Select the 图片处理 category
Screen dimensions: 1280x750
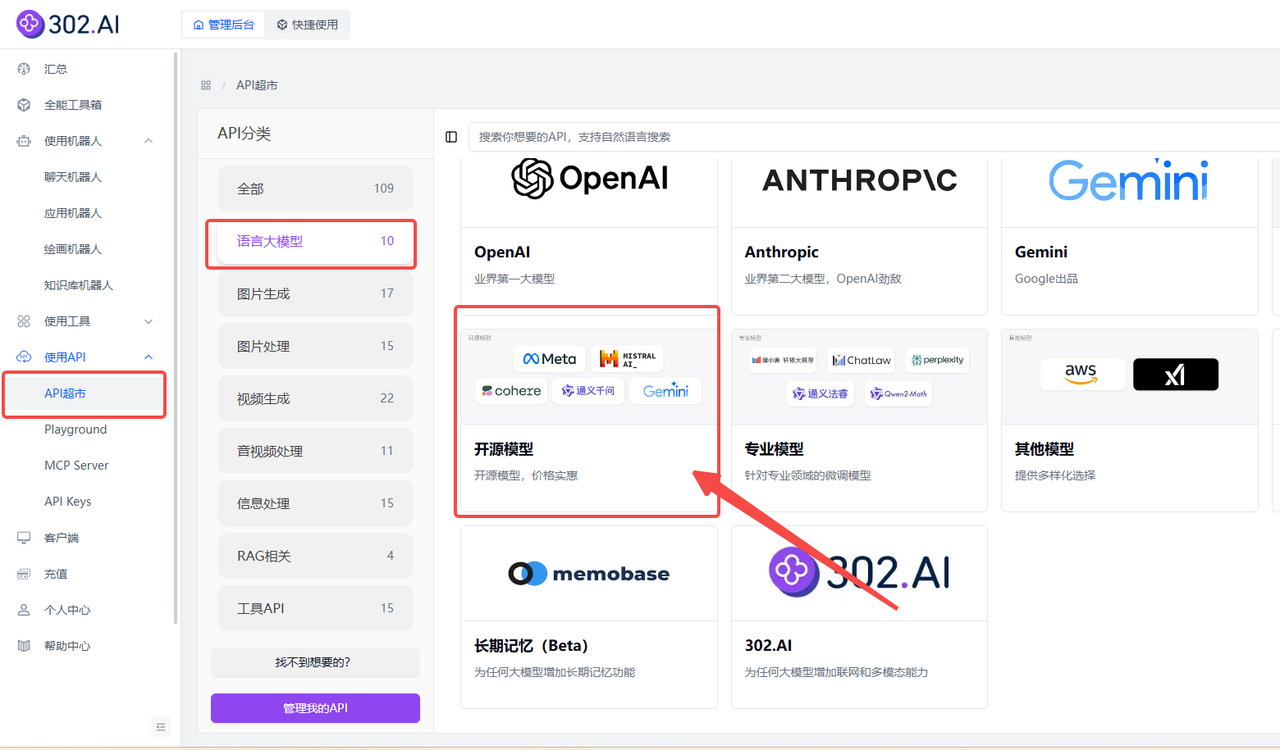[315, 346]
